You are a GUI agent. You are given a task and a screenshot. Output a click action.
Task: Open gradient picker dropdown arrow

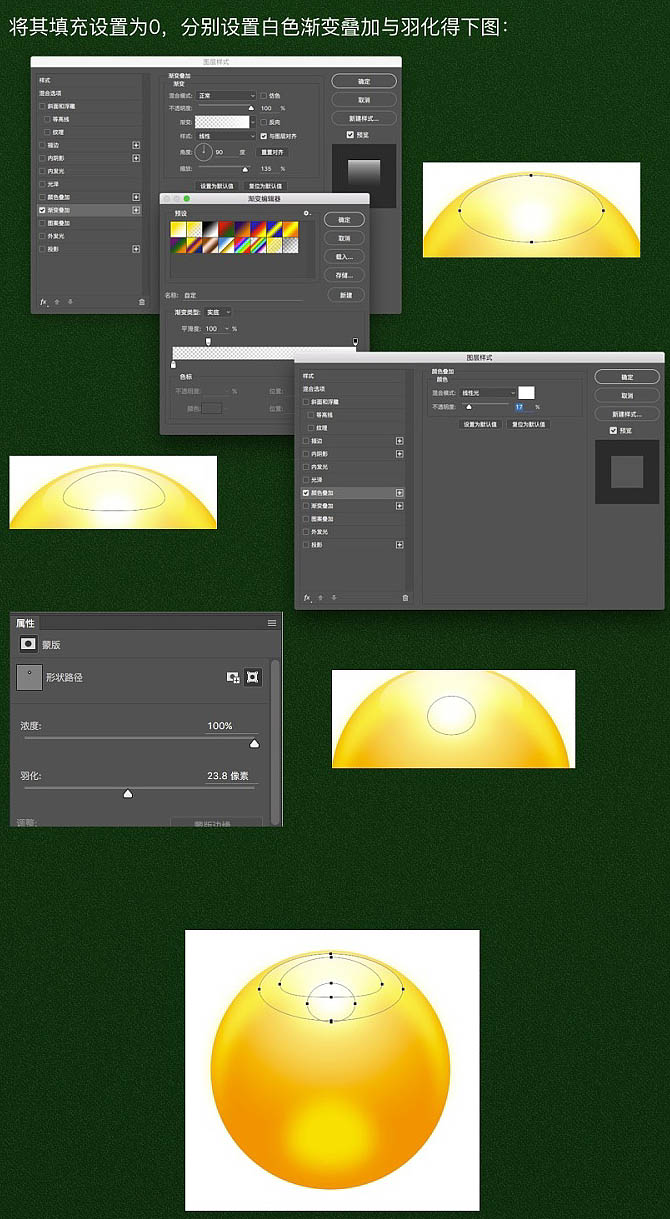click(x=253, y=122)
